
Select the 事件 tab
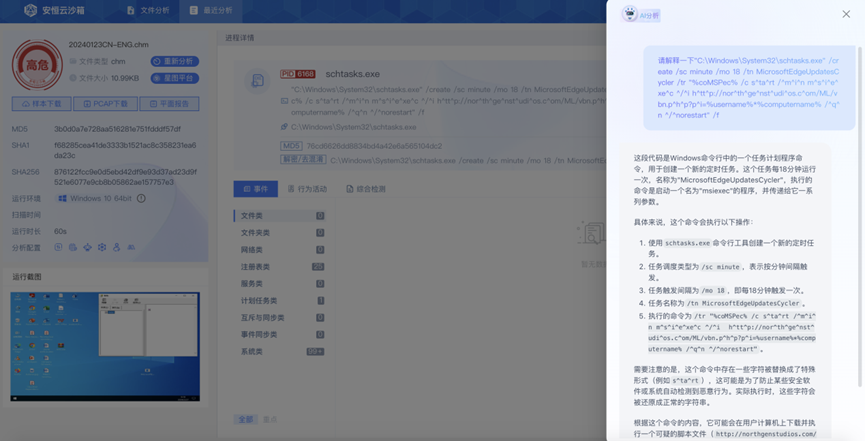[x=255, y=188]
